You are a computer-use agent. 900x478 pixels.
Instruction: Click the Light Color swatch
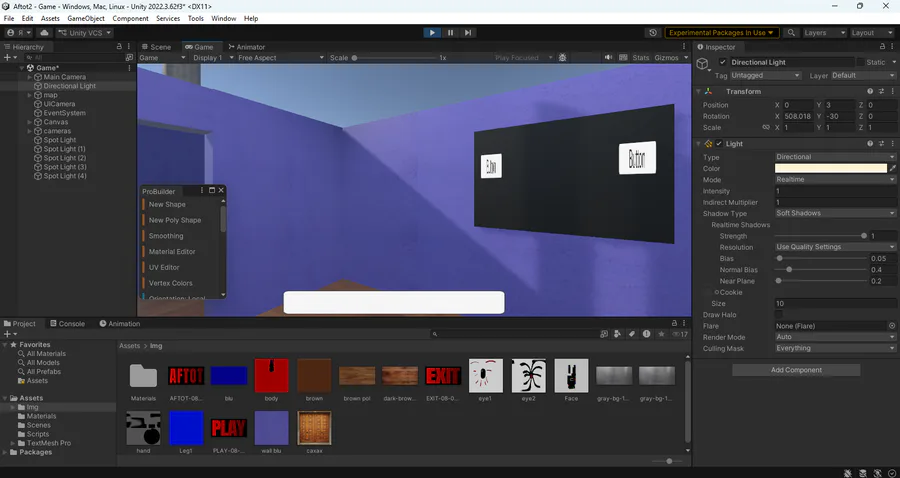point(831,168)
